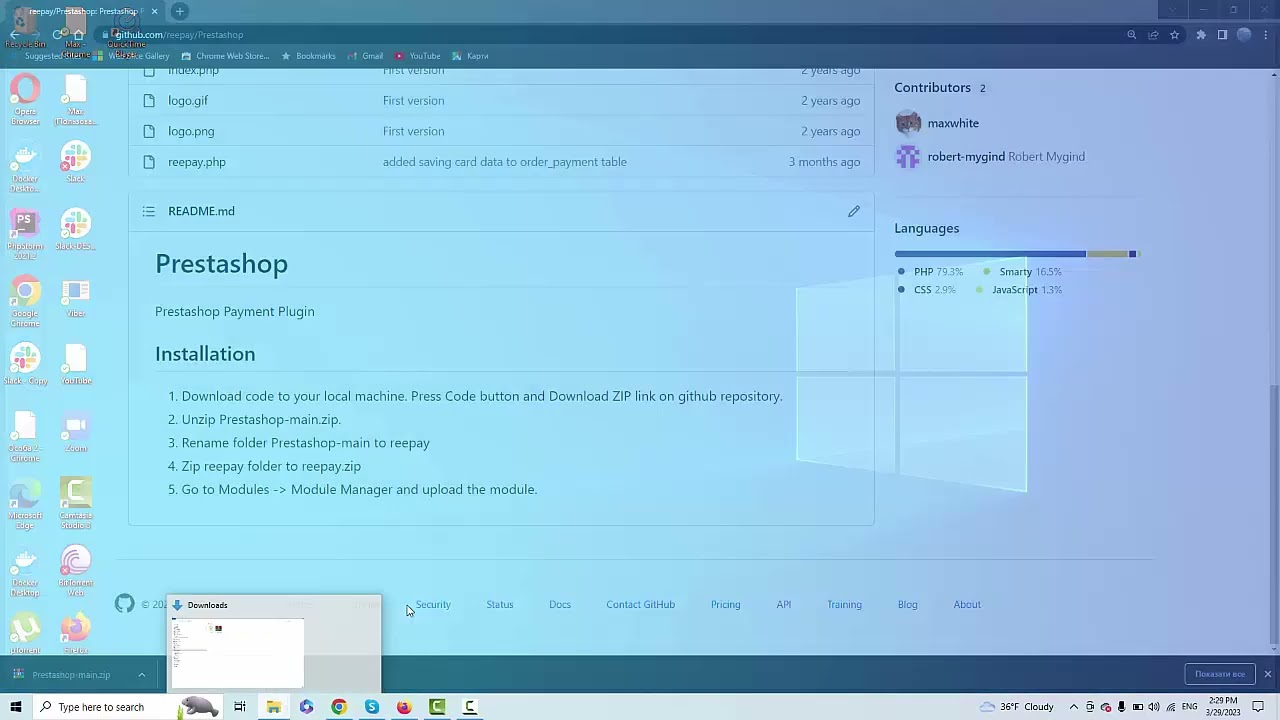Click Firefox icon on the taskbar

click(404, 707)
